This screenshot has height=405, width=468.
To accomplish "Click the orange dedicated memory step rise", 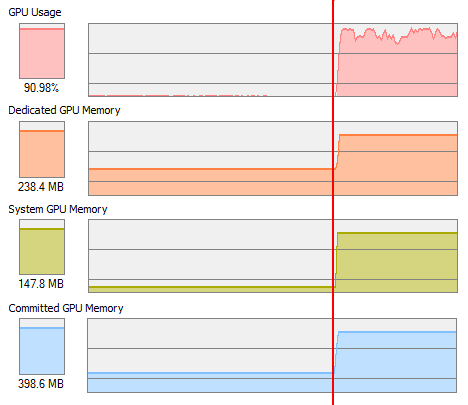I will point(337,152).
